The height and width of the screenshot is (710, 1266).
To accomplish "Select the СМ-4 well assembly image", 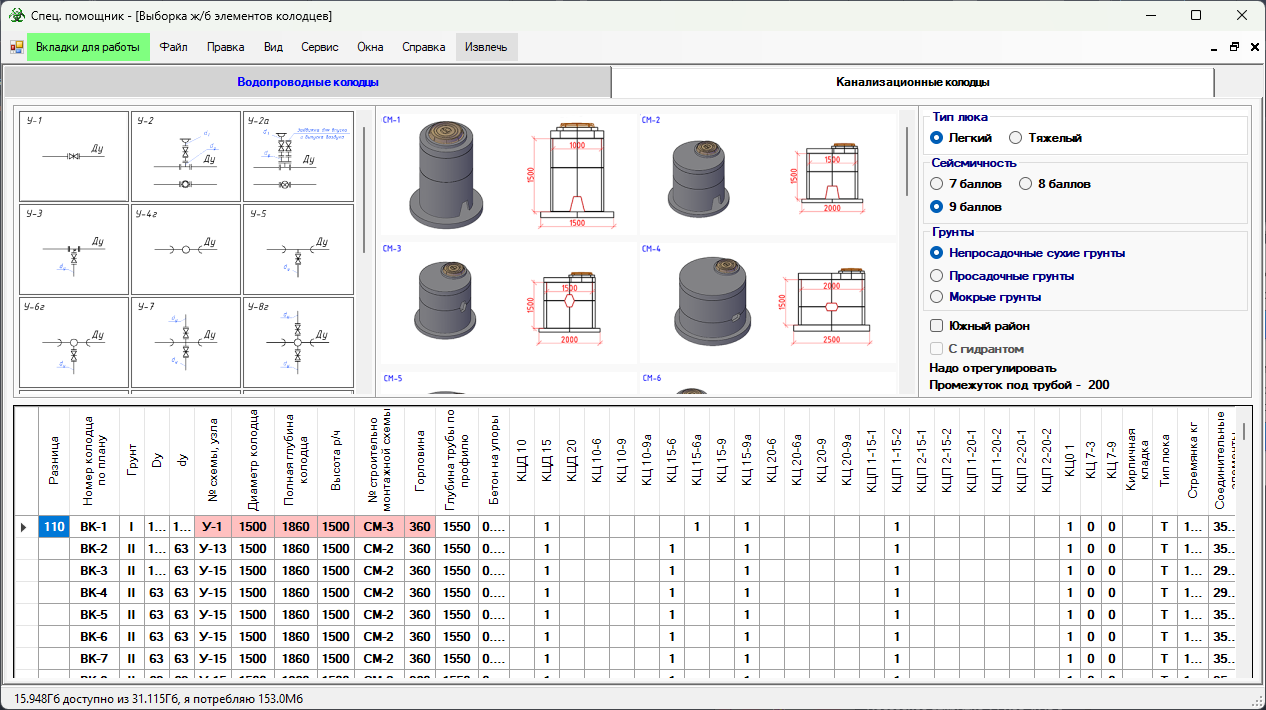I will 767,303.
